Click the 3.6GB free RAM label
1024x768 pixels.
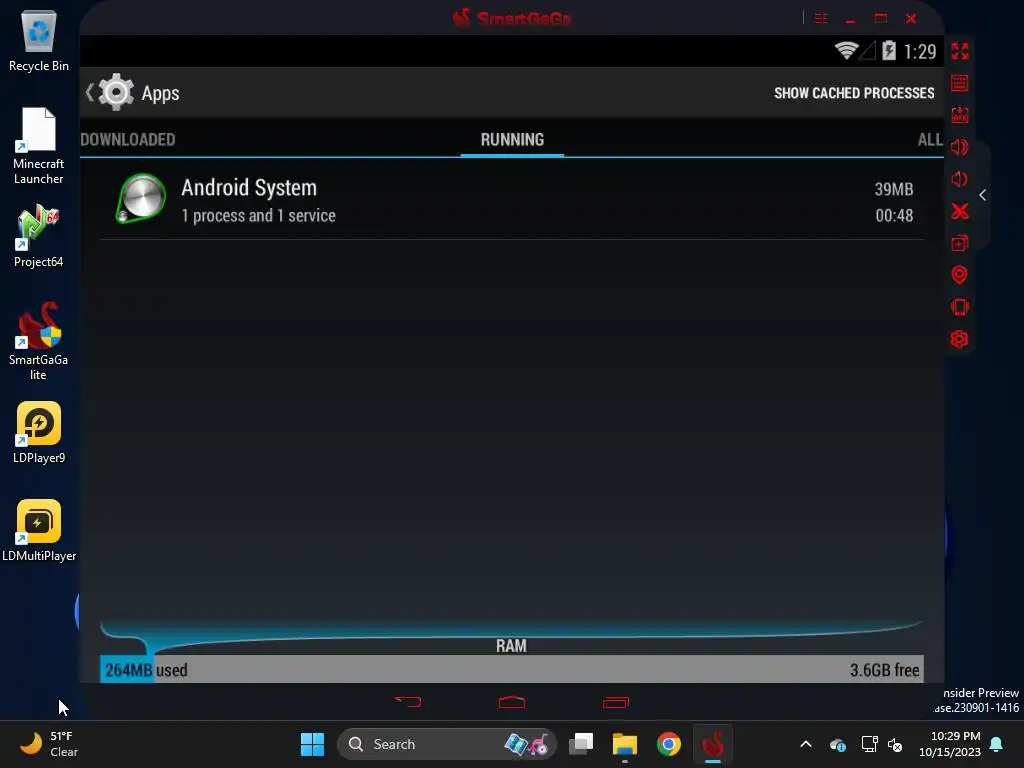point(884,670)
